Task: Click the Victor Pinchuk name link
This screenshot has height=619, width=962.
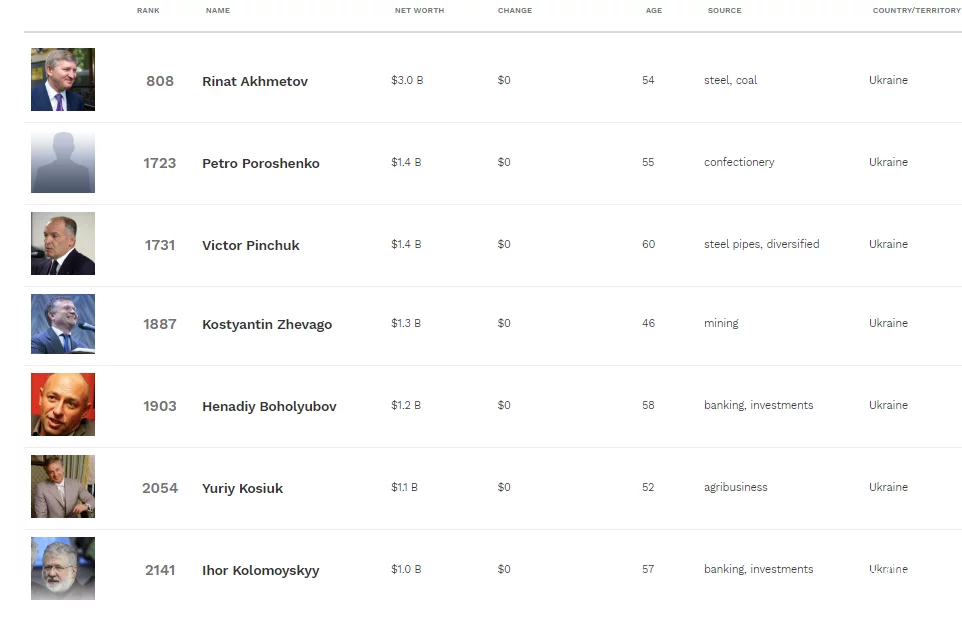Action: [x=251, y=245]
